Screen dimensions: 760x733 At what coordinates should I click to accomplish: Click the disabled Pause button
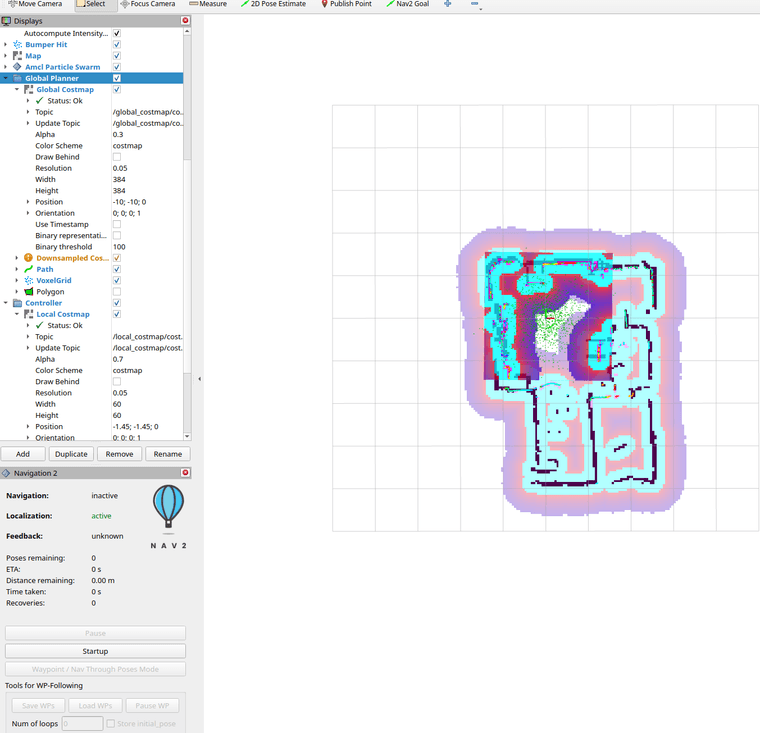[x=95, y=633]
